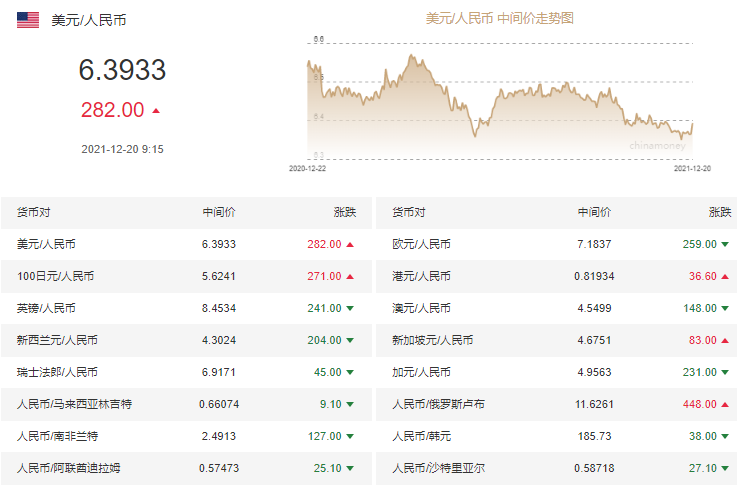Click the timestamp 2021-12-20 9:15

click(122, 149)
